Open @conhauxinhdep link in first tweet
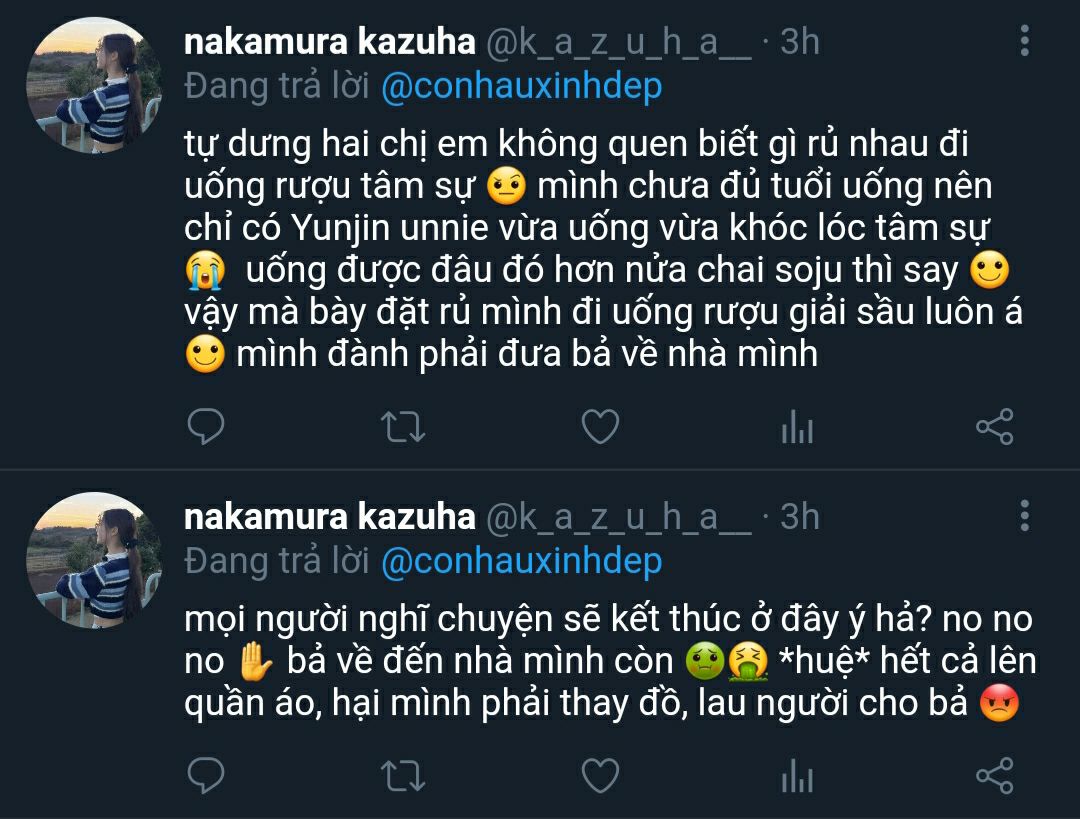The height and width of the screenshot is (819, 1080). coord(521,87)
